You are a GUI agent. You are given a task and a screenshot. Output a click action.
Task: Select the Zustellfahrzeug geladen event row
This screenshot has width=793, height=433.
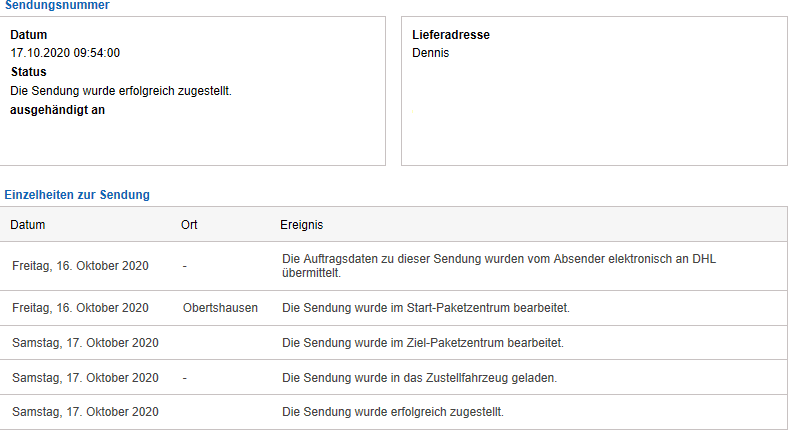tap(420, 378)
